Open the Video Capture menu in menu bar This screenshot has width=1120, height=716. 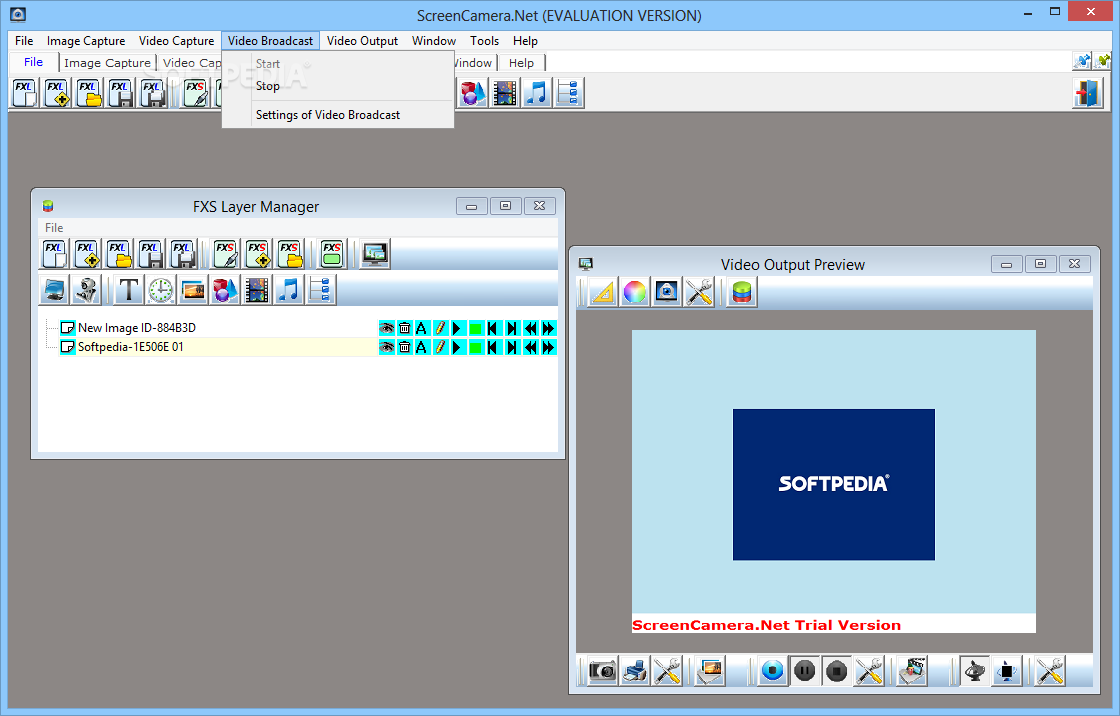click(176, 41)
